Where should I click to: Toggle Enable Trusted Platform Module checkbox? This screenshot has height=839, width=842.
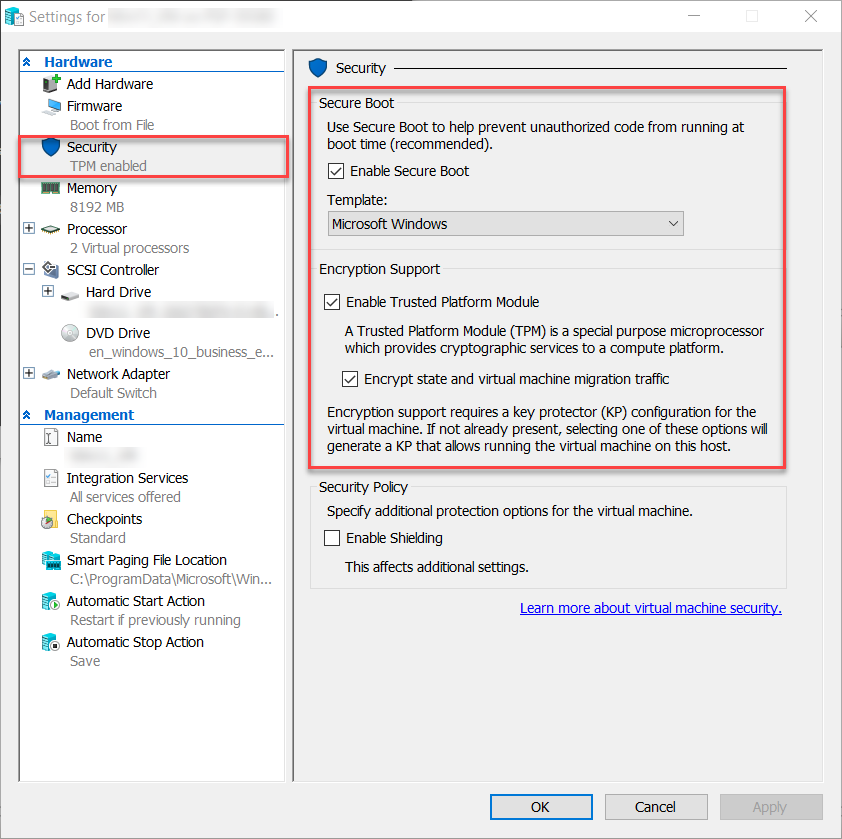point(332,302)
